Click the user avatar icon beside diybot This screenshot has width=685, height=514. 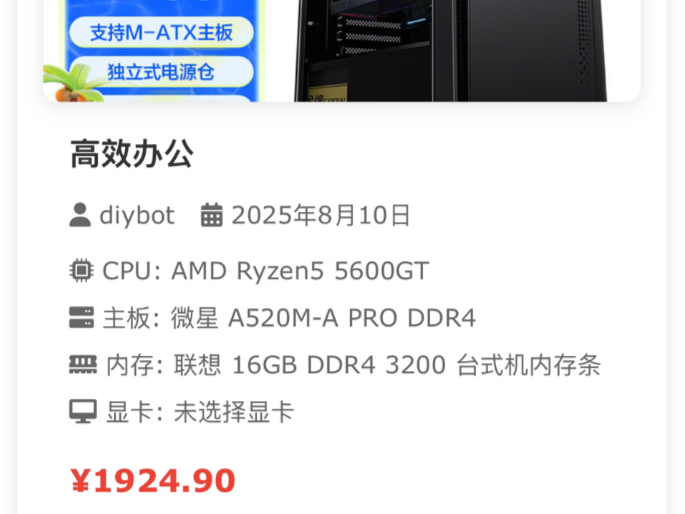coord(80,215)
